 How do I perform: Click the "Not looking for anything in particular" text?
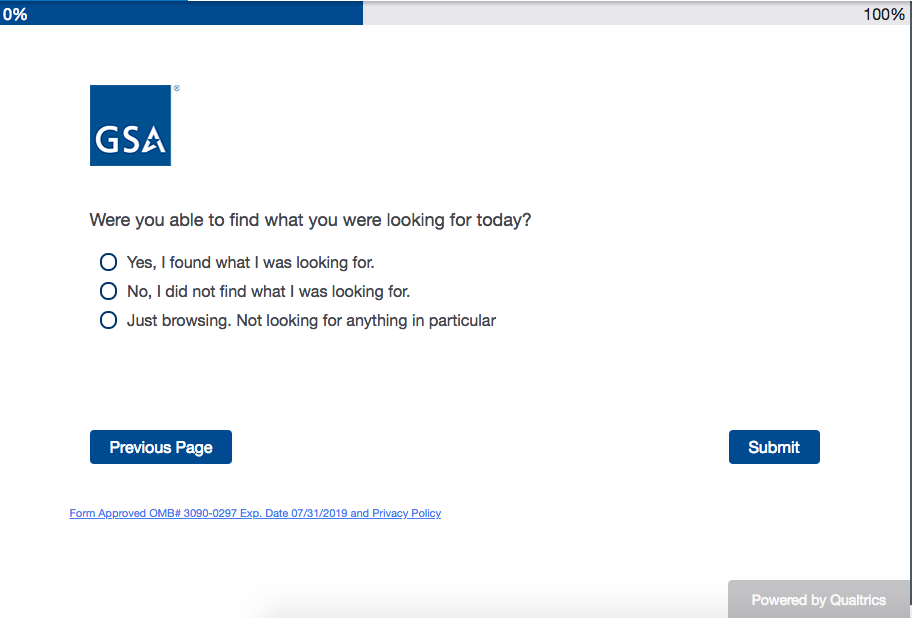coord(366,321)
